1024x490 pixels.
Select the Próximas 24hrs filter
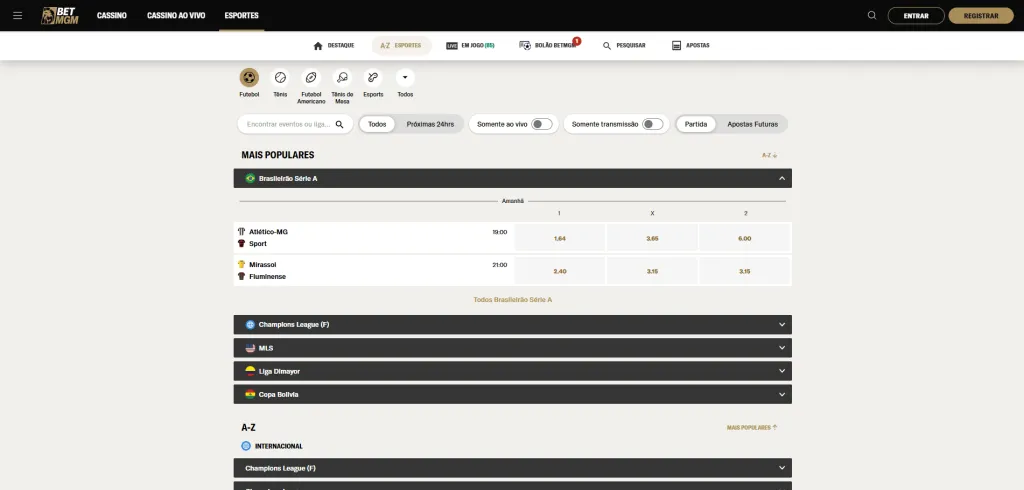(430, 124)
